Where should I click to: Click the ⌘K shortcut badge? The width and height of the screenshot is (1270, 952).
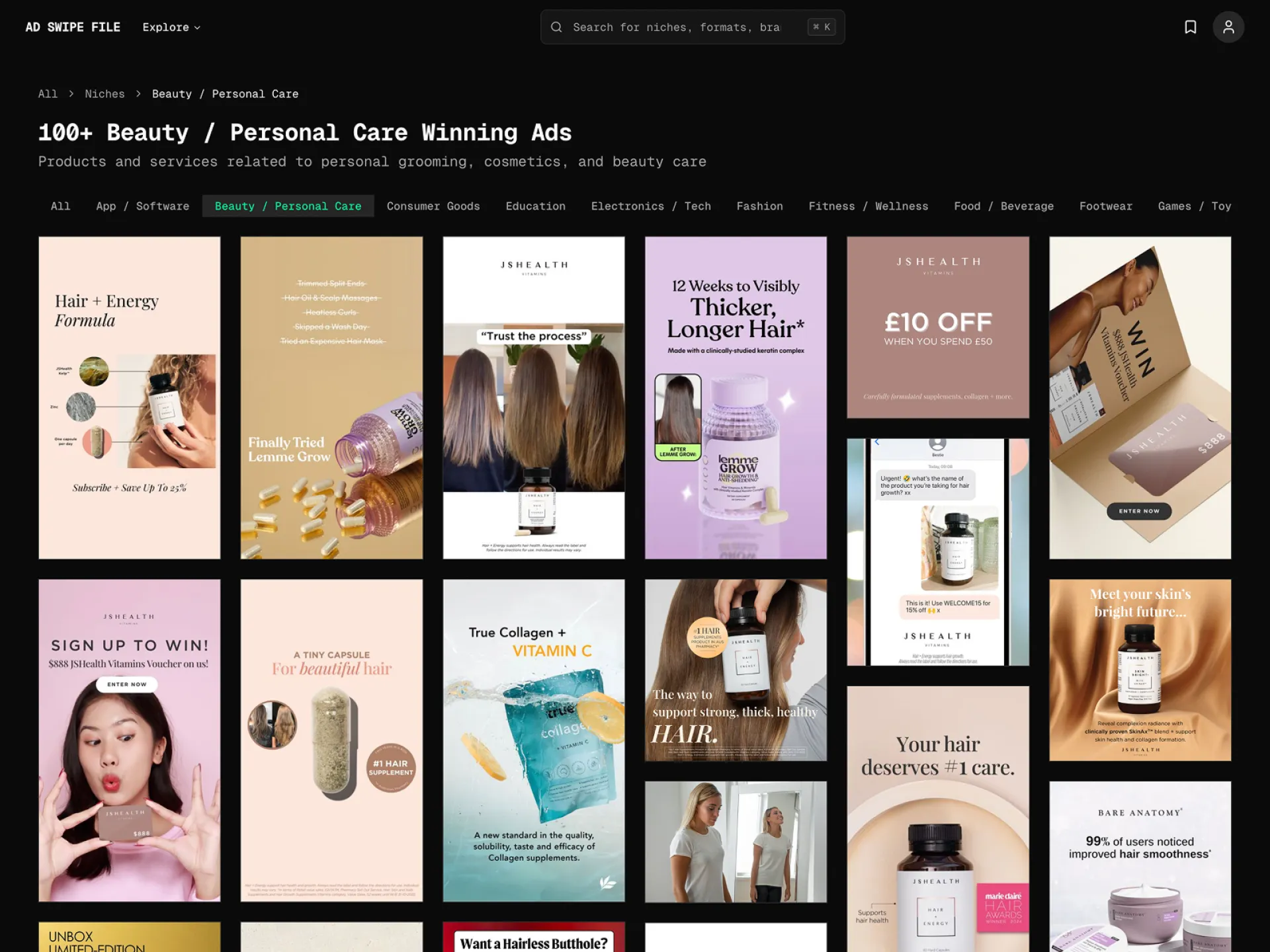click(x=822, y=27)
